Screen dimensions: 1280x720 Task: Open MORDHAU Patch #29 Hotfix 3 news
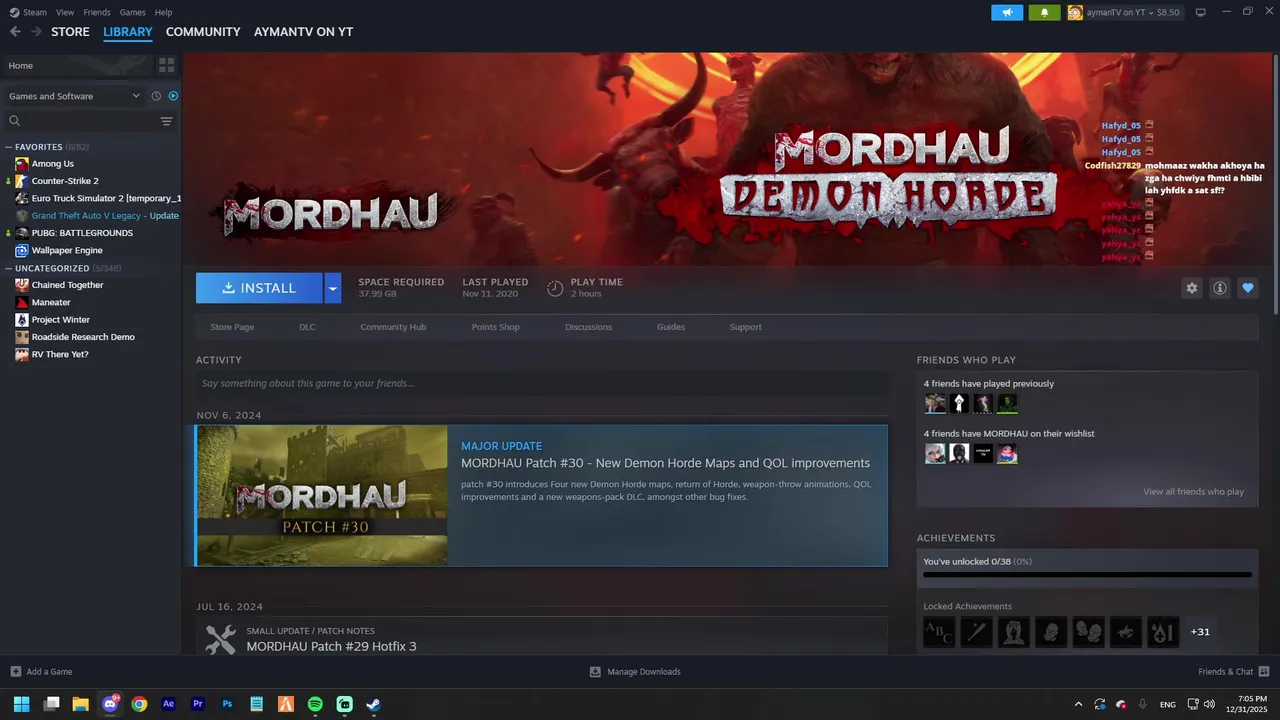331,646
